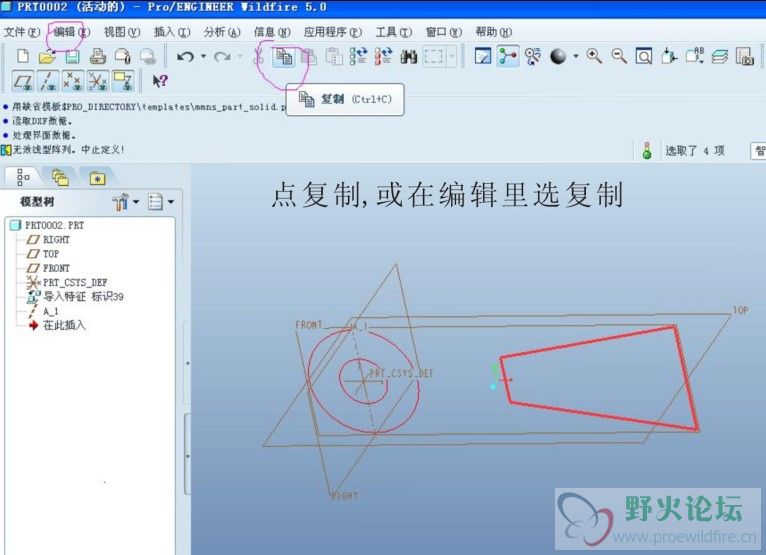
Task: Click the Paste Special icon
Action: tap(334, 57)
